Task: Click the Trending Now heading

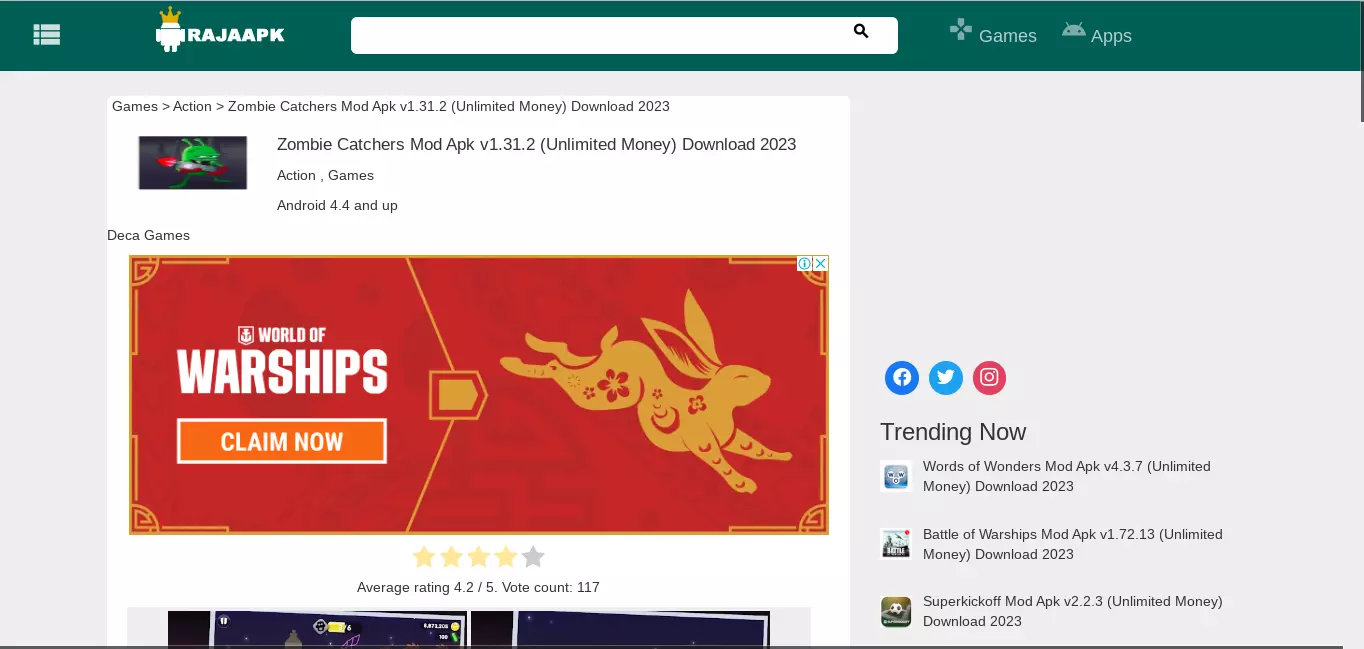Action: 953,432
